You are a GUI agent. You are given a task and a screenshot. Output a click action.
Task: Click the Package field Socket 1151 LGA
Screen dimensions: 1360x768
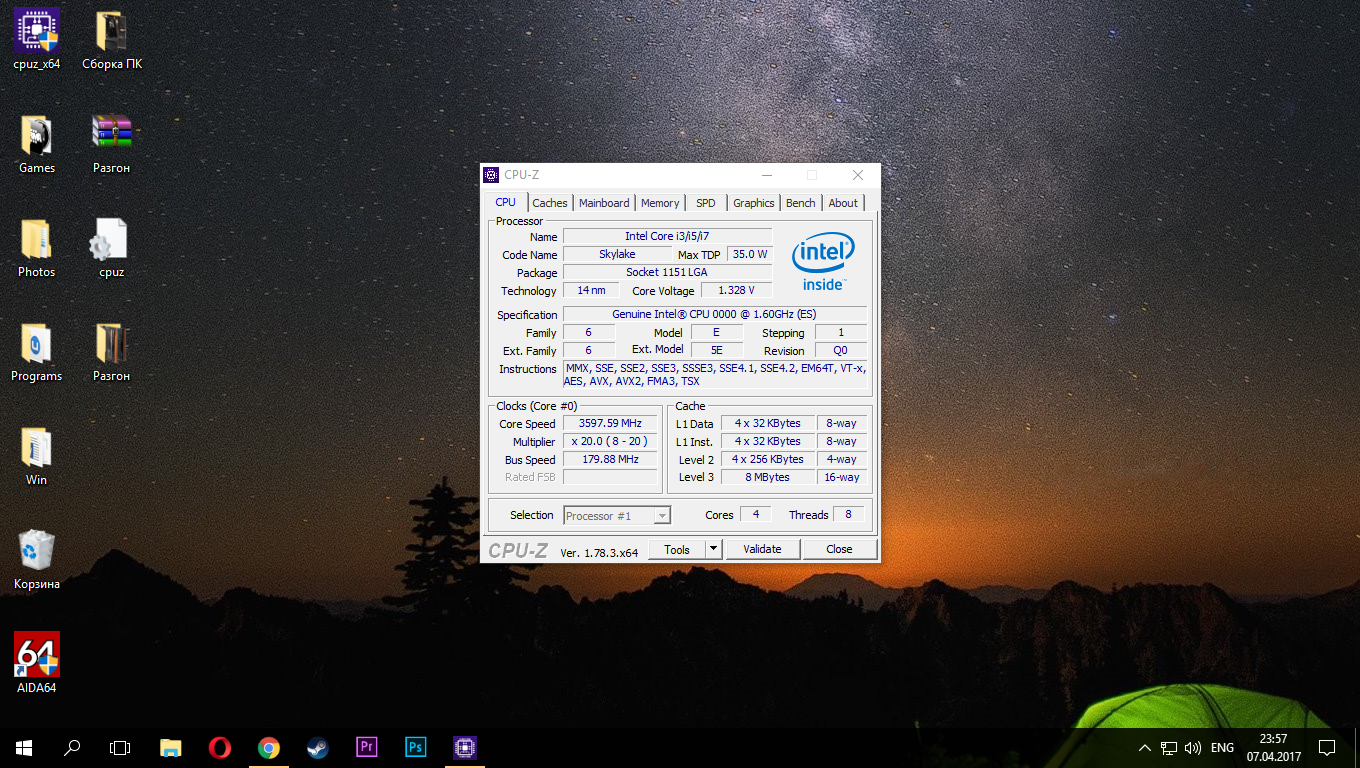click(667, 272)
